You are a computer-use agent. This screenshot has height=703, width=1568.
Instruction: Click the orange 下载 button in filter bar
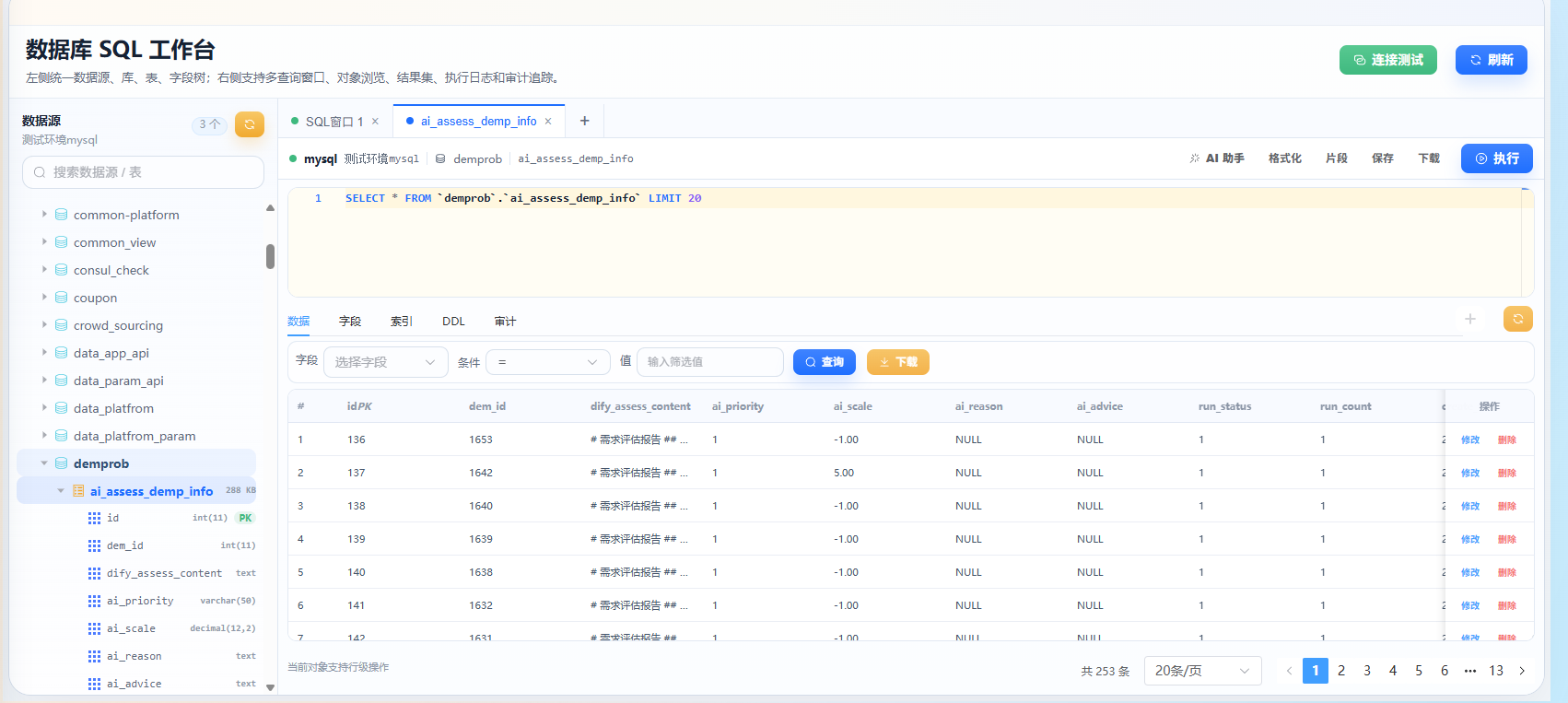point(898,362)
